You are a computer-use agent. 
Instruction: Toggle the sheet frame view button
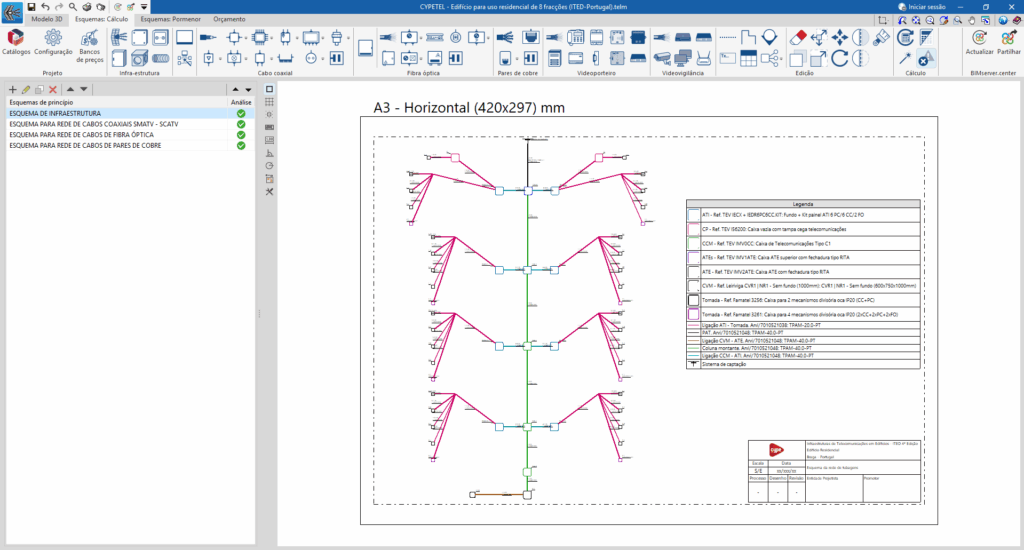point(269,89)
